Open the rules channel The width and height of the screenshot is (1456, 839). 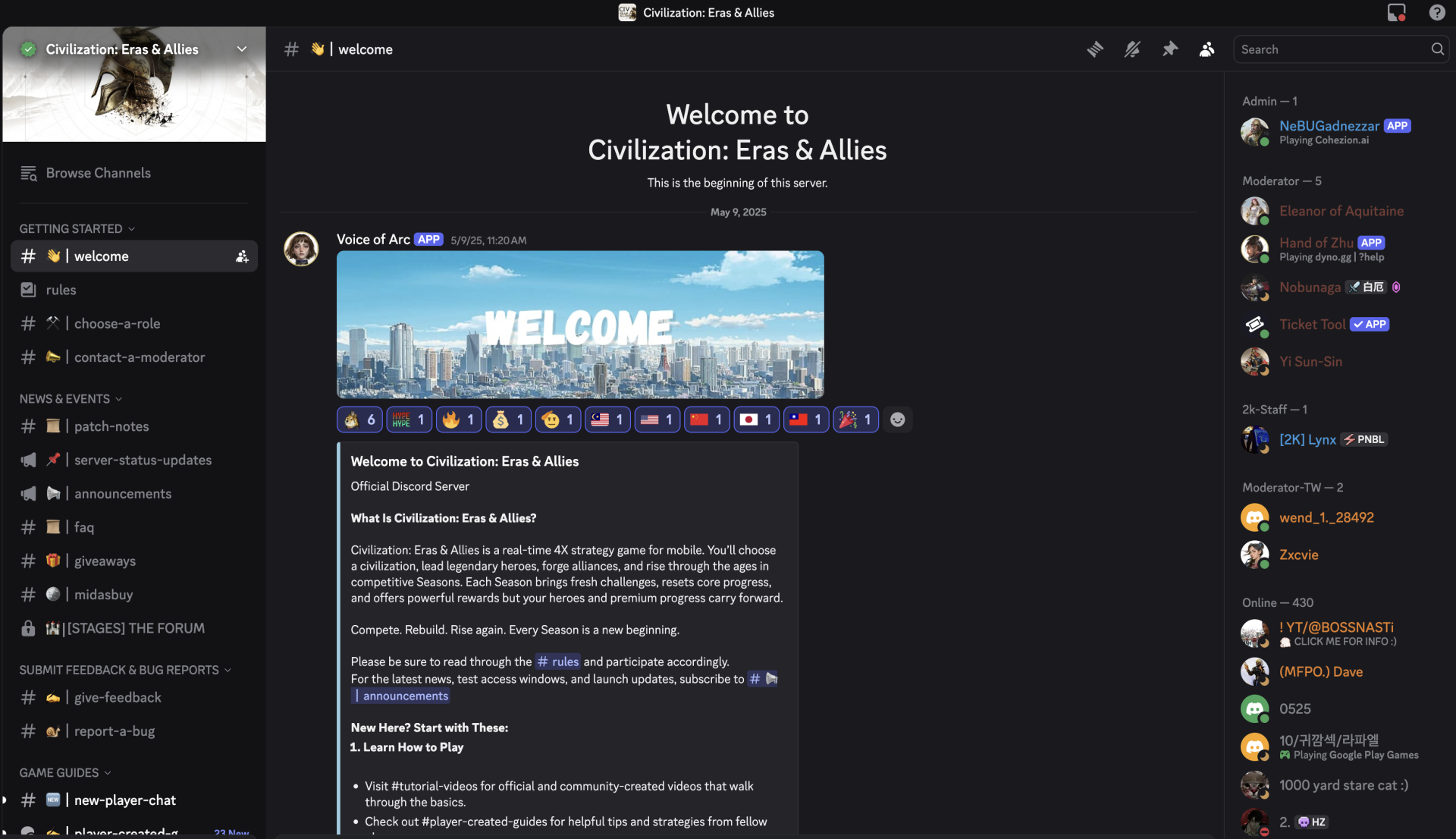pos(134,290)
